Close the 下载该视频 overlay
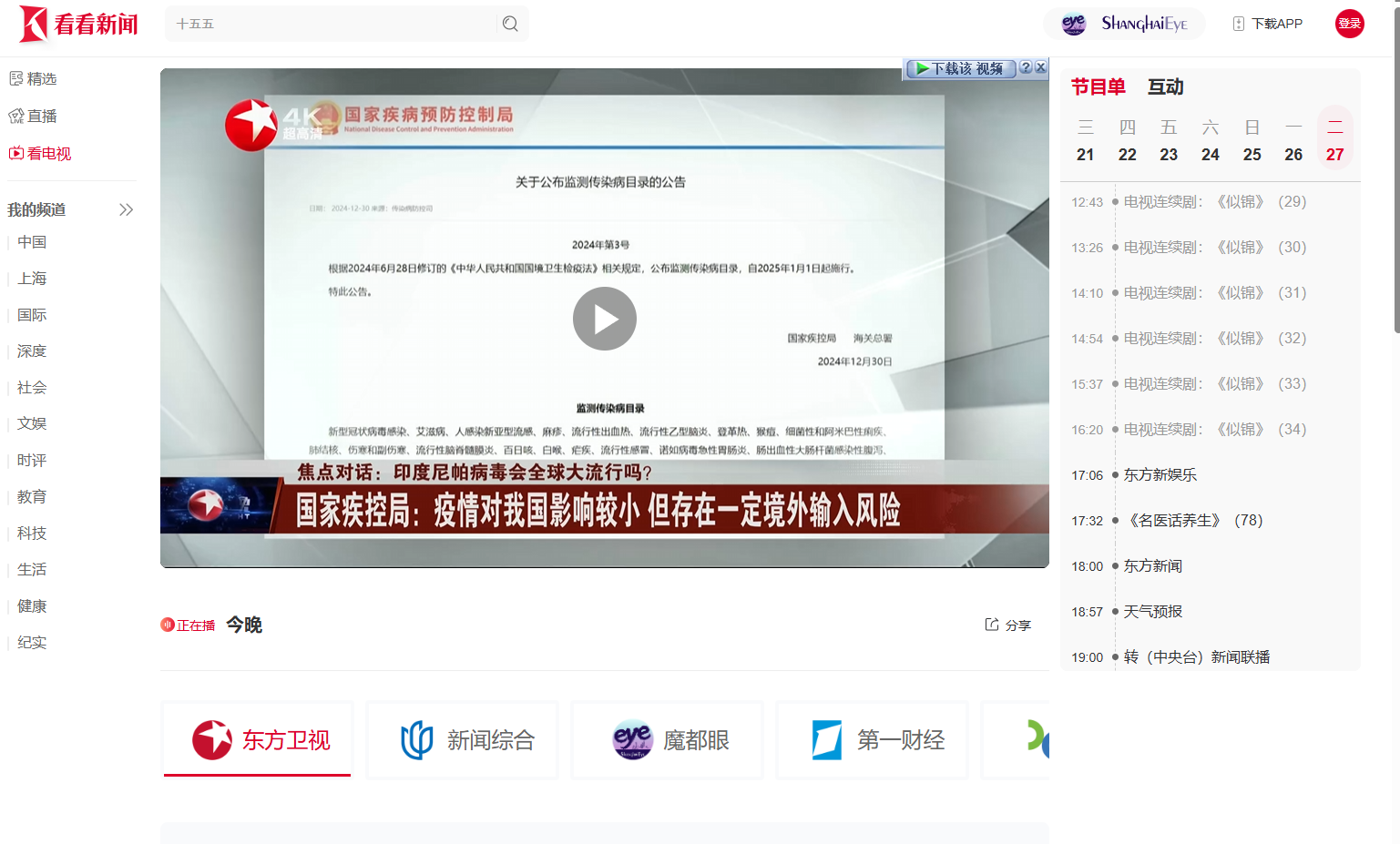Viewport: 1400px width, 844px height. (1041, 67)
